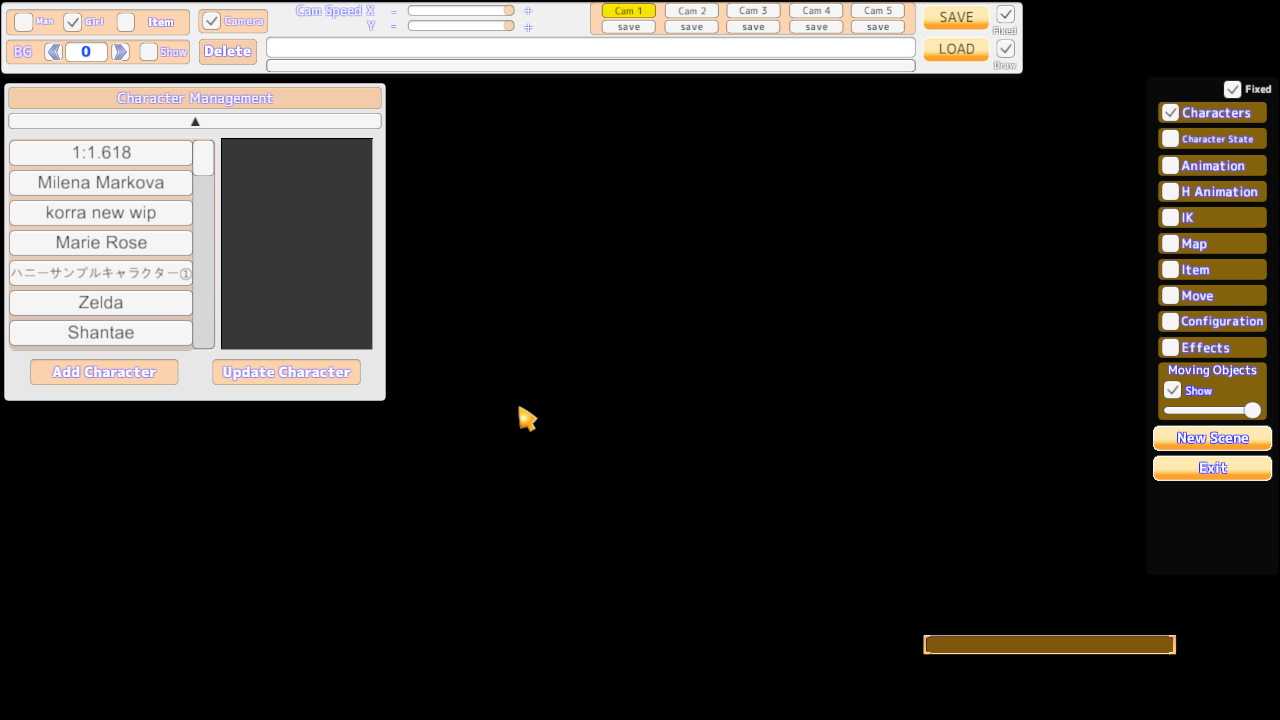This screenshot has width=1280, height=720.
Task: Toggle the Camera checkbox
Action: point(211,21)
